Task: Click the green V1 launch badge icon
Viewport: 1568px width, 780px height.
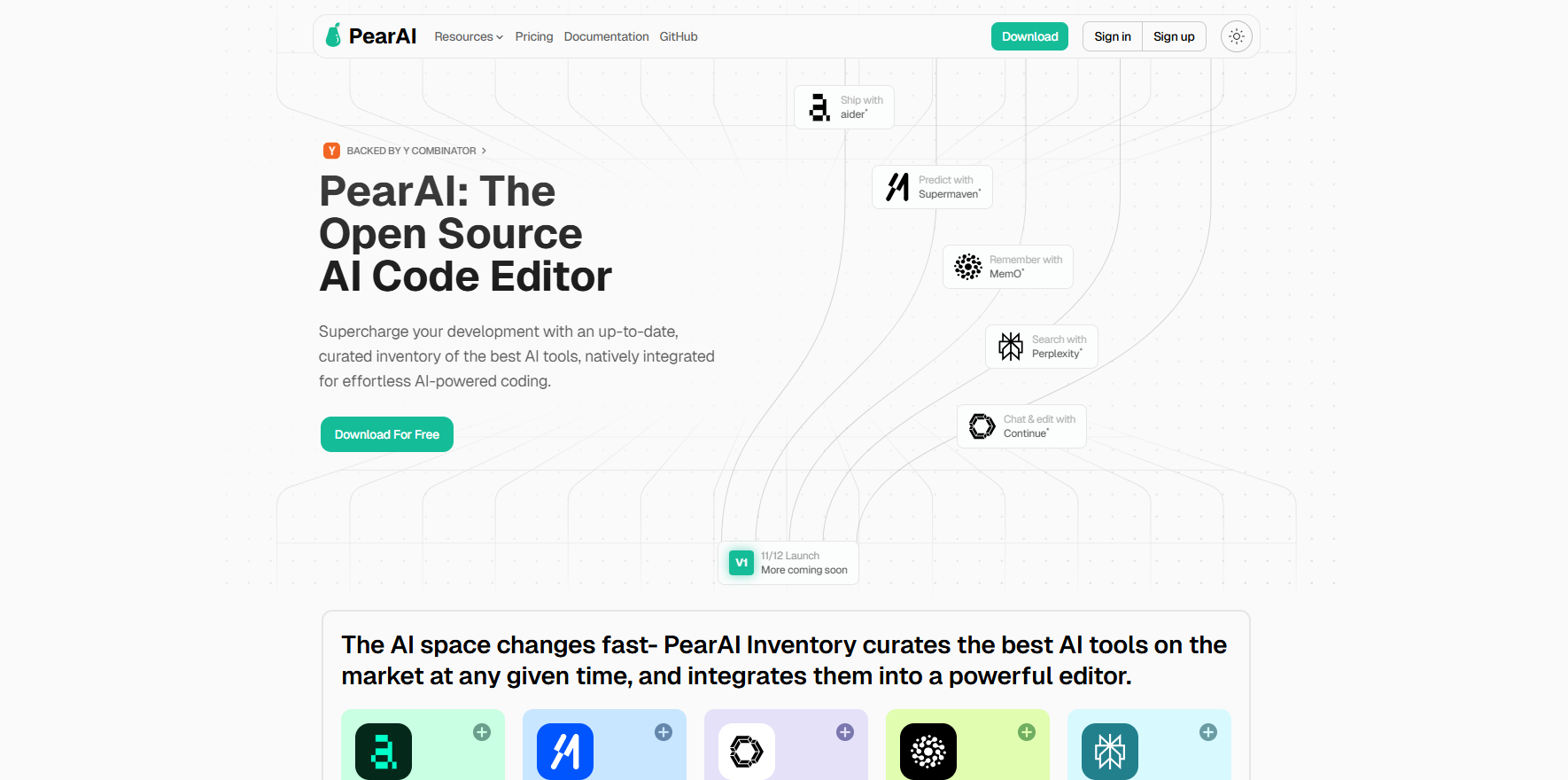Action: [741, 563]
